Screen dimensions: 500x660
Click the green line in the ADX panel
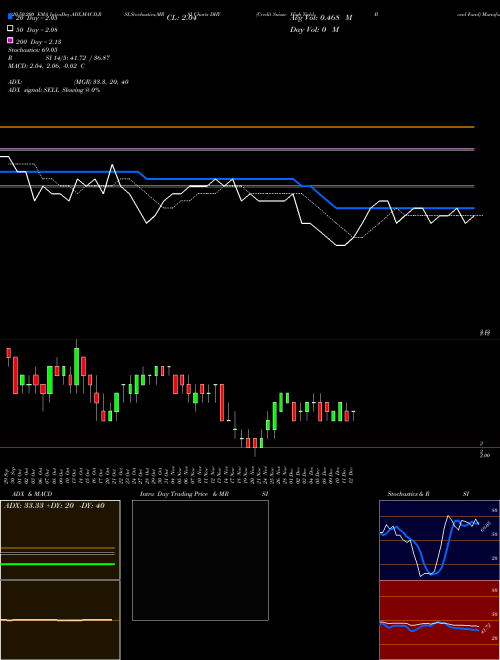(58, 564)
